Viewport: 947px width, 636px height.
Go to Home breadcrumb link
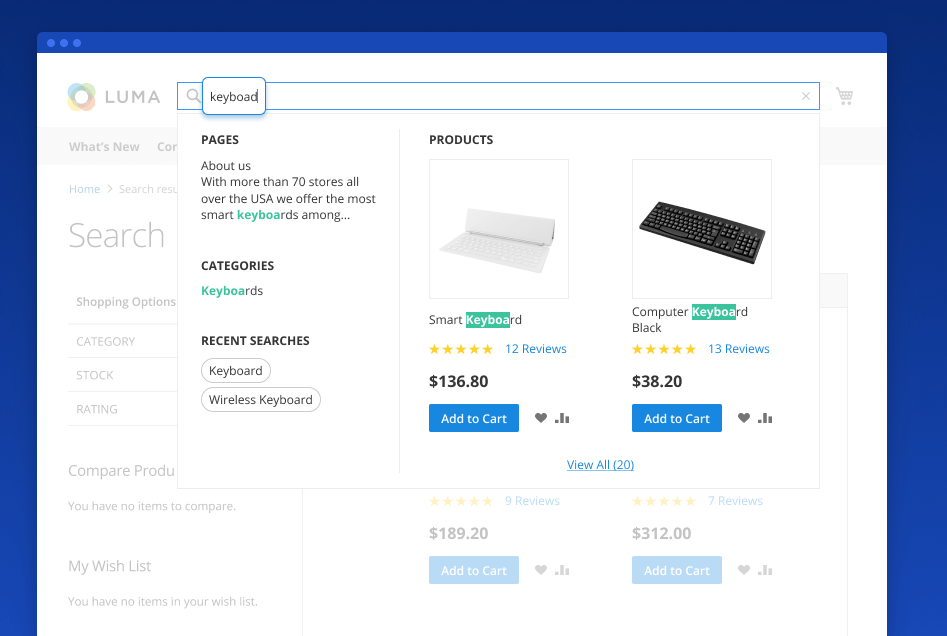pyautogui.click(x=84, y=189)
